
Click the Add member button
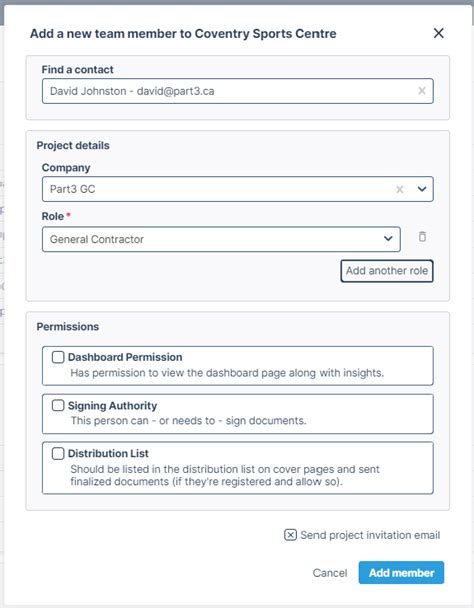click(x=401, y=572)
